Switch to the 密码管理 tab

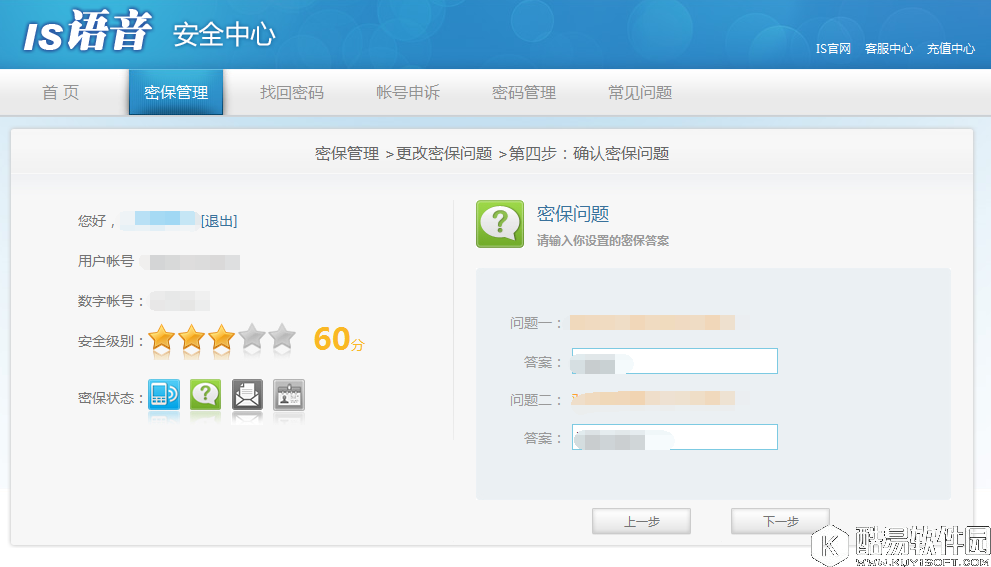coord(524,93)
